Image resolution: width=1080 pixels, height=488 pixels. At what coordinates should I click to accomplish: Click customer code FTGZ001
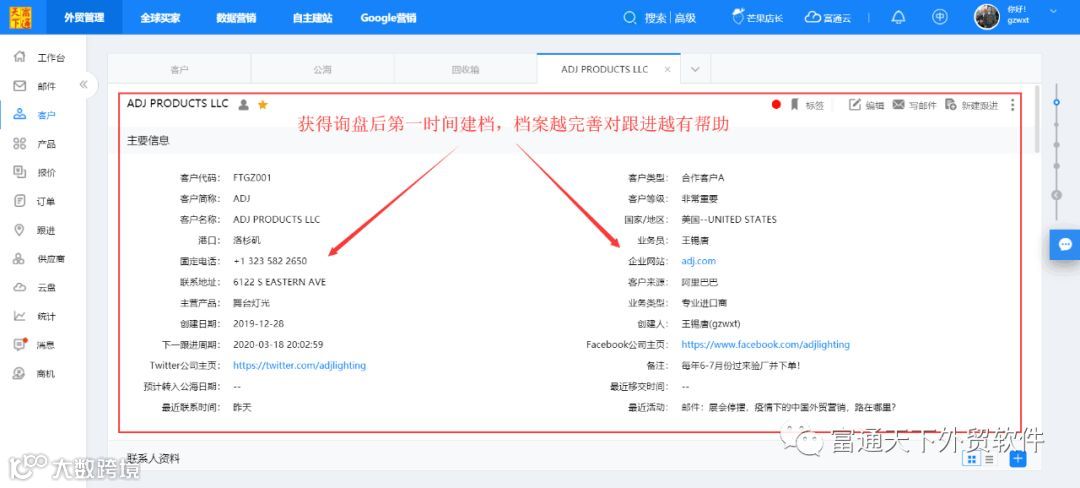tap(252, 178)
